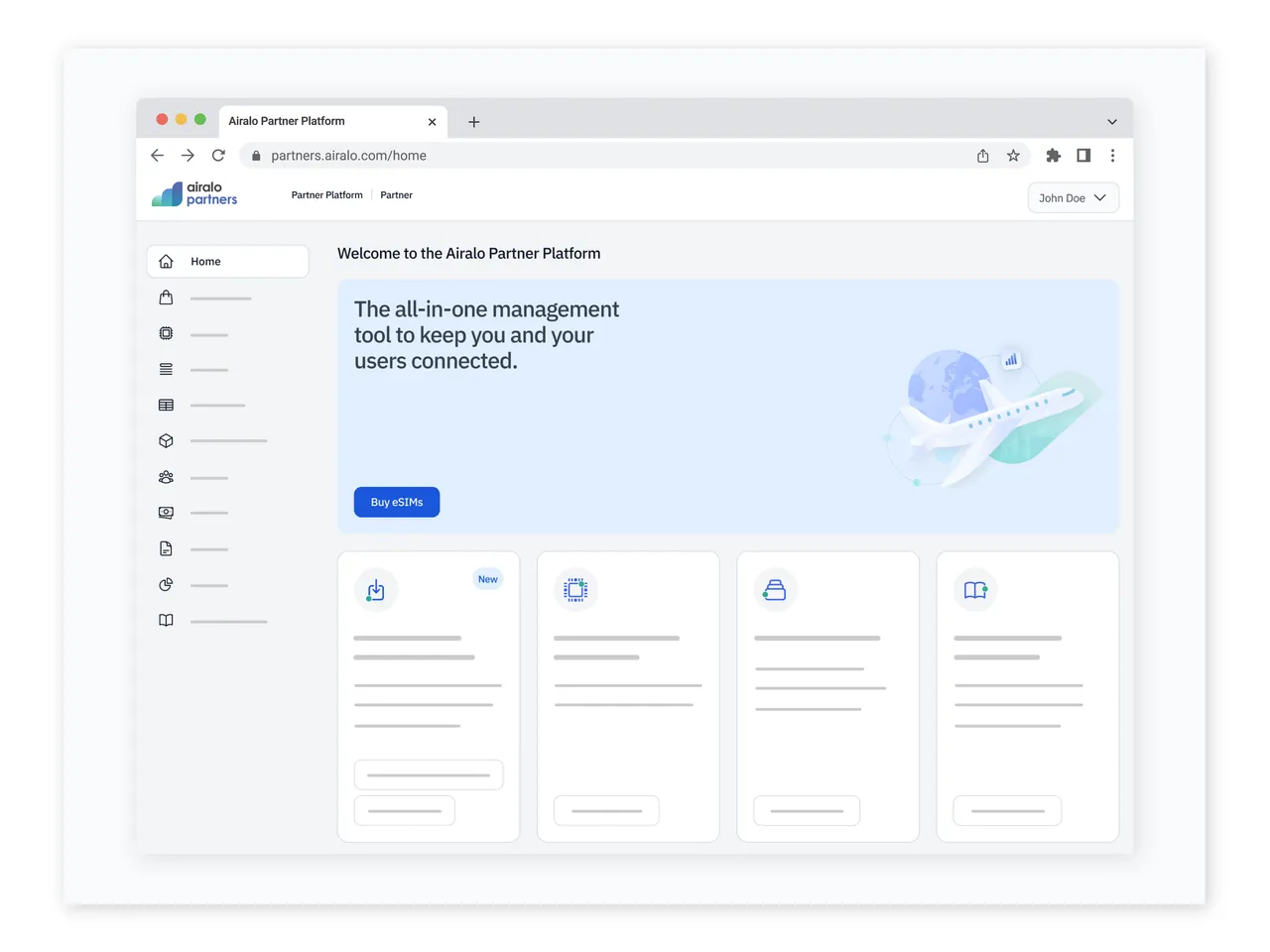The image size is (1270, 952).
Task: Click the download icon on first card
Action: point(376,590)
